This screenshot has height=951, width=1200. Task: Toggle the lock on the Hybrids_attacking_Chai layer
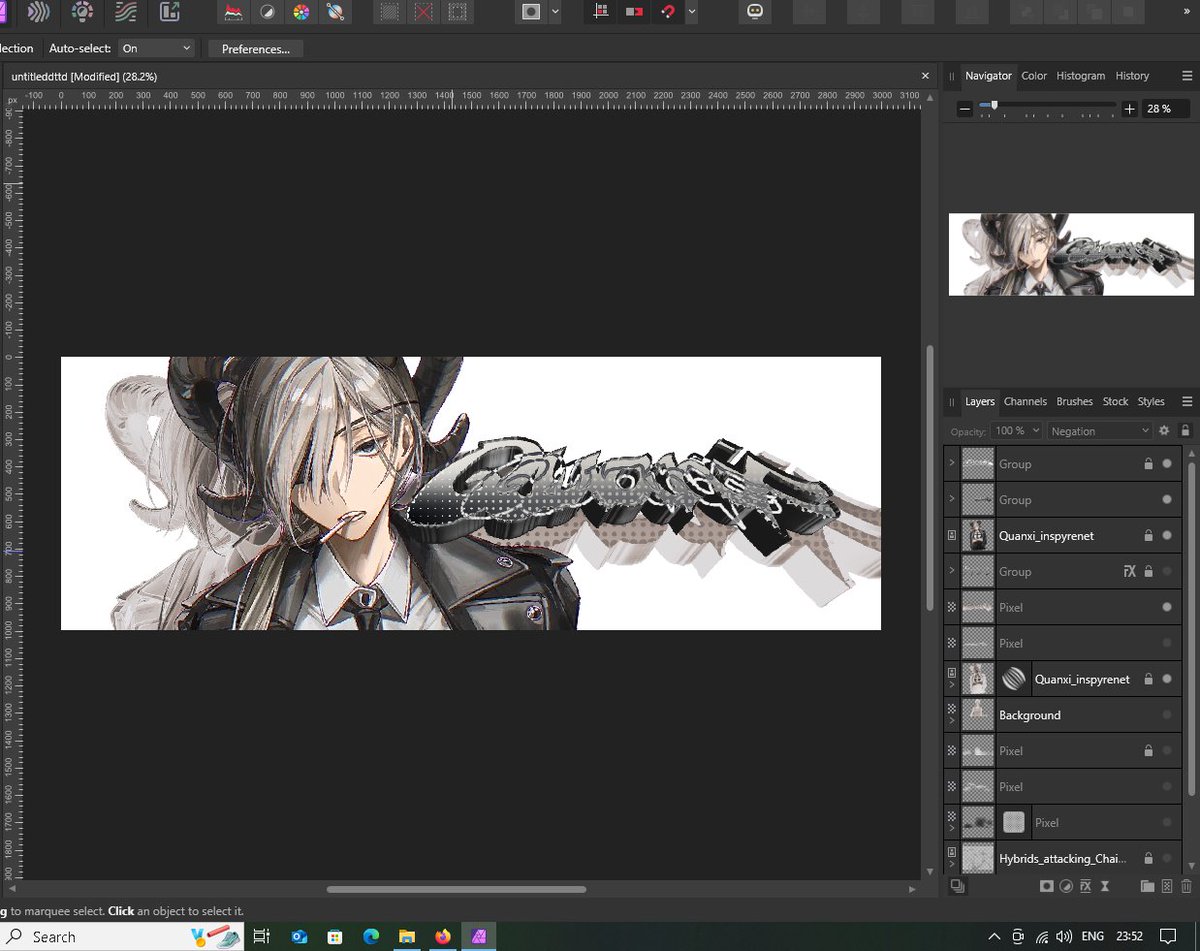coord(1149,858)
